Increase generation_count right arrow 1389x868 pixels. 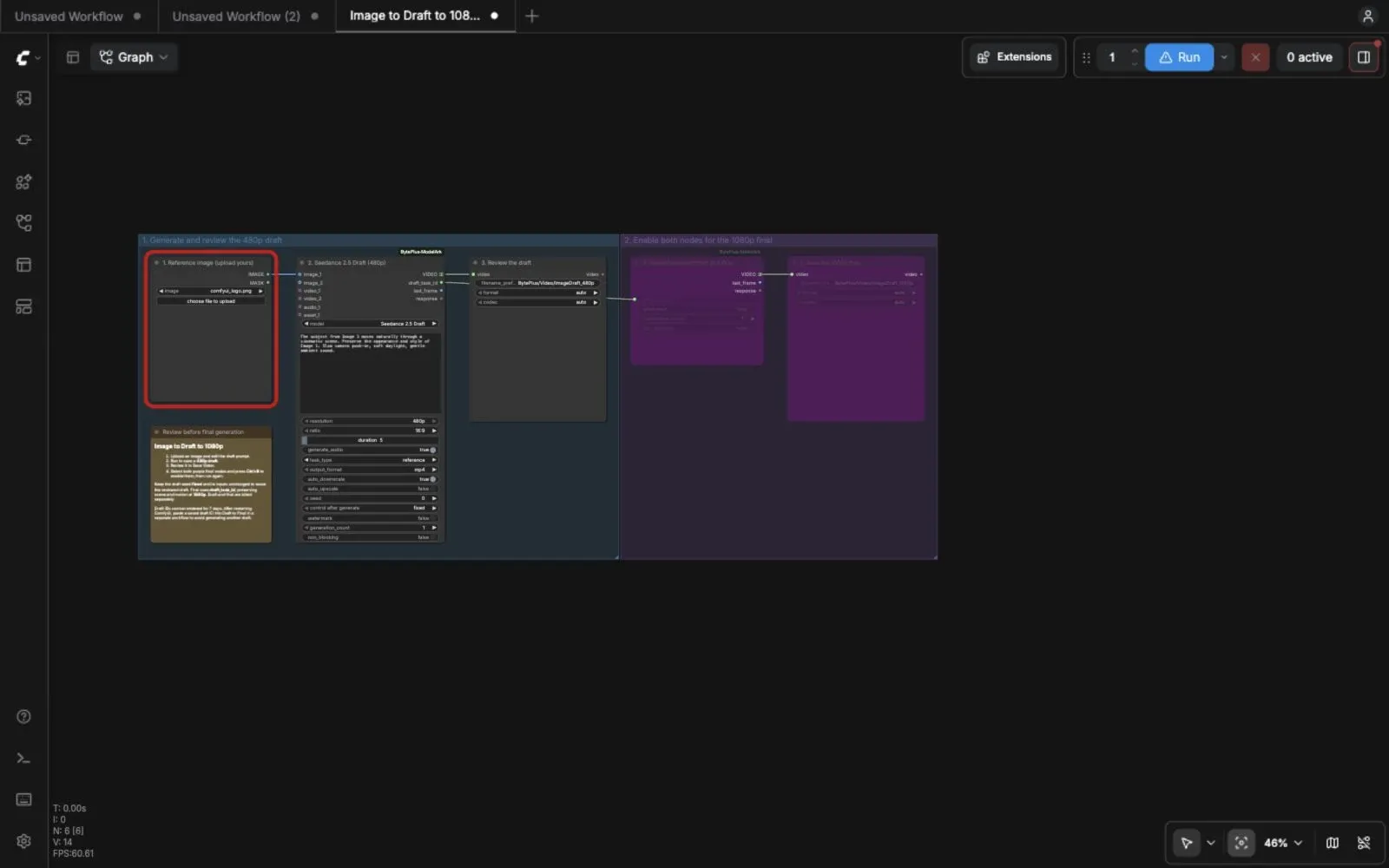click(434, 528)
